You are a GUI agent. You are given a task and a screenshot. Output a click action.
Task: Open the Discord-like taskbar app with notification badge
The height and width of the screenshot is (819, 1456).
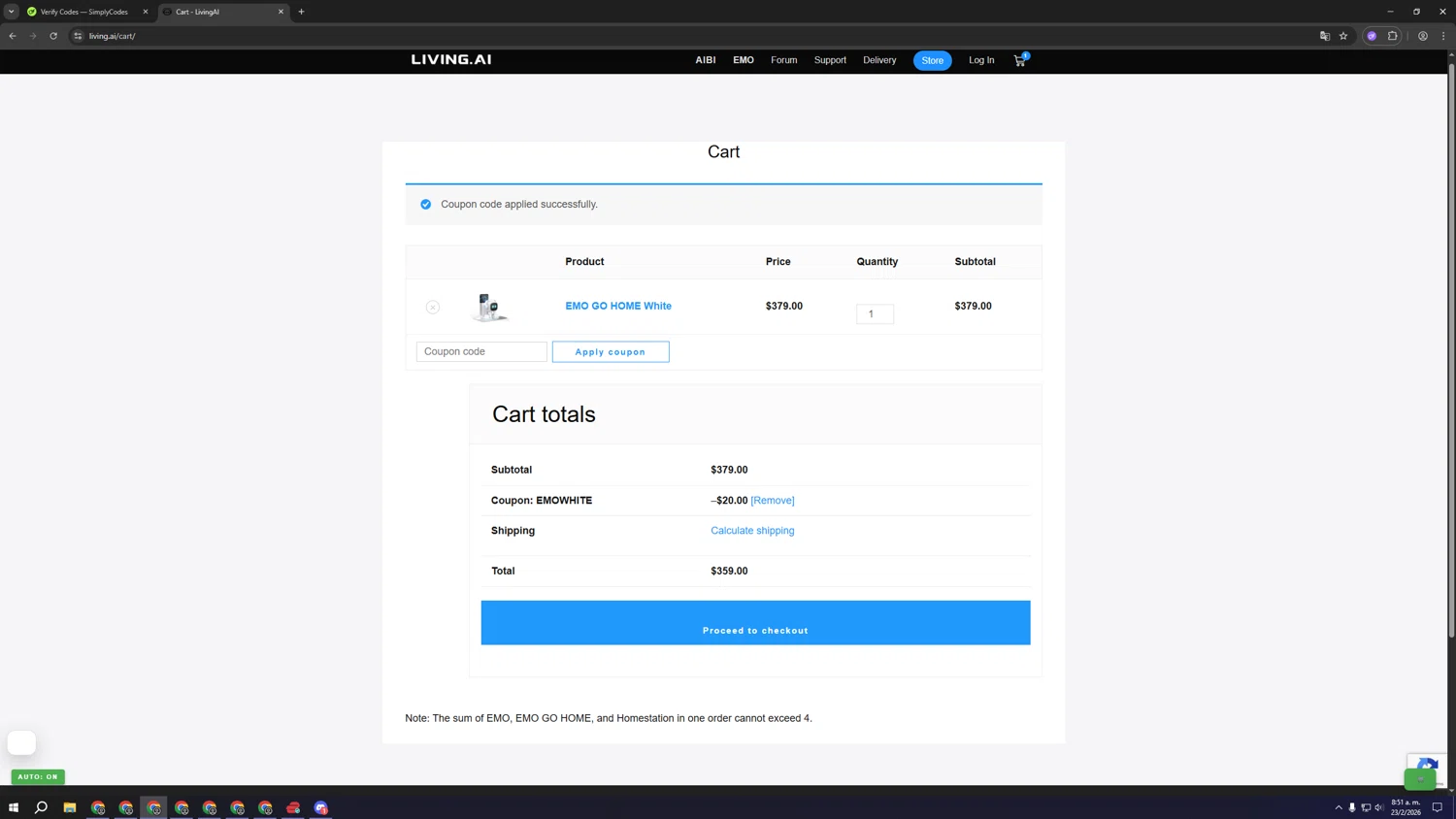click(x=321, y=807)
